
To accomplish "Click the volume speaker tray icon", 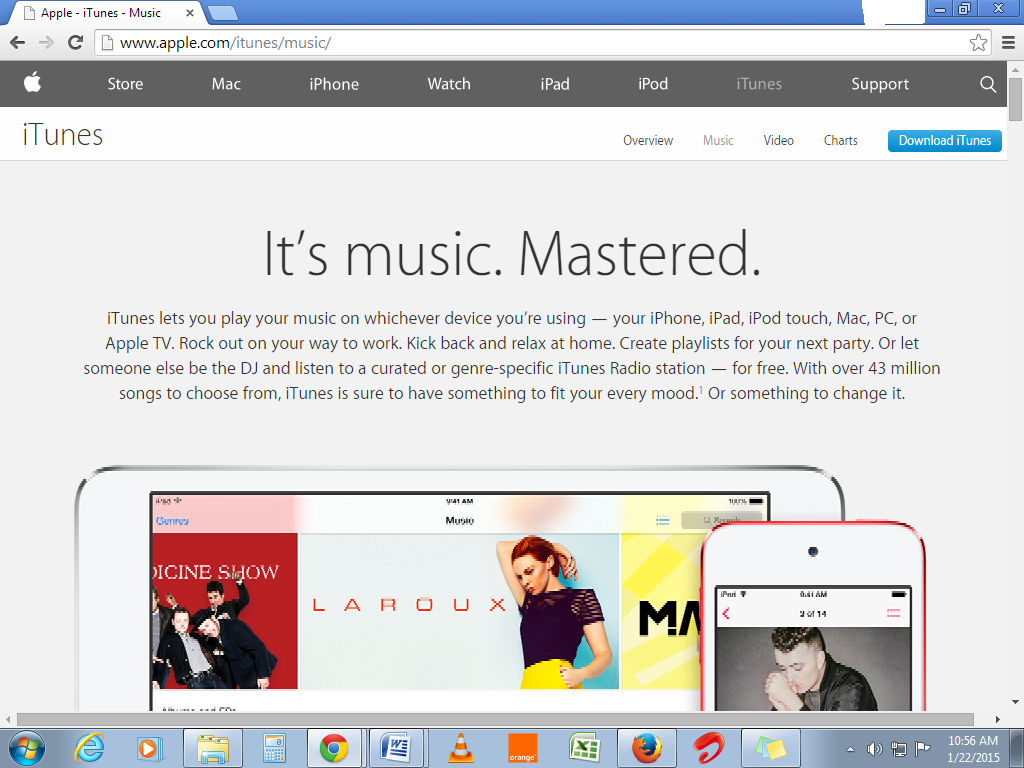I will click(874, 749).
